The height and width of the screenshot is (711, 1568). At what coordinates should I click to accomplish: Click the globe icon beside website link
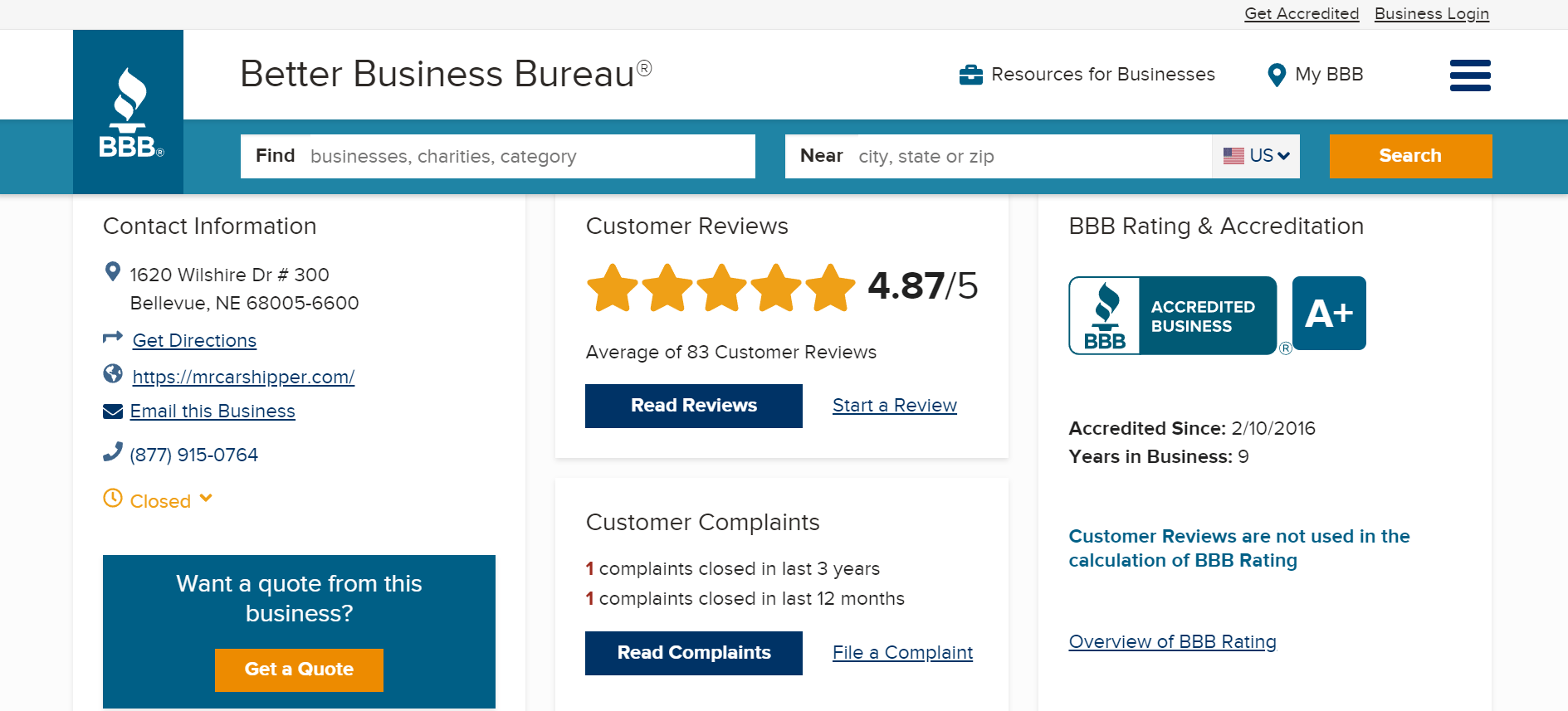113,374
